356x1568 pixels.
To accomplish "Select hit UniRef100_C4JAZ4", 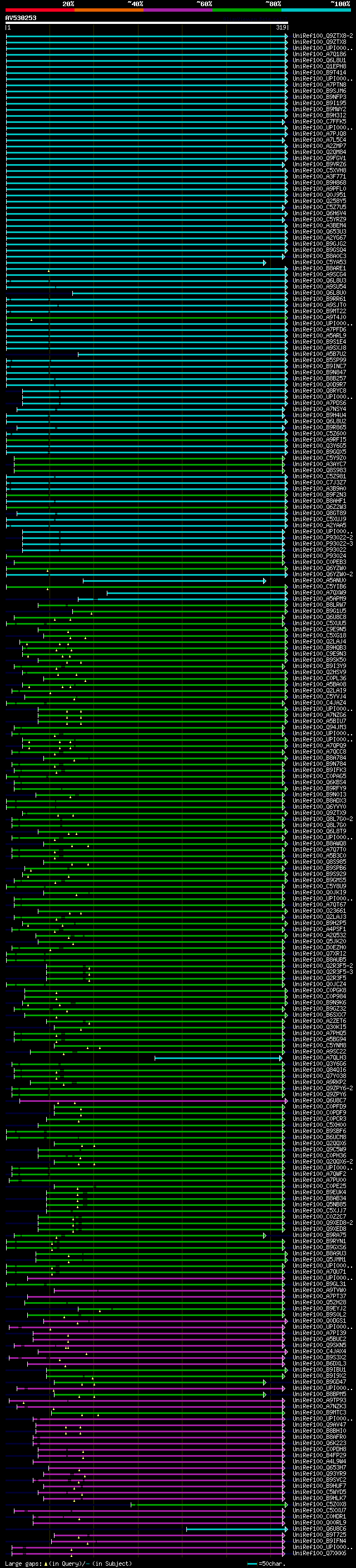I will (319, 703).
